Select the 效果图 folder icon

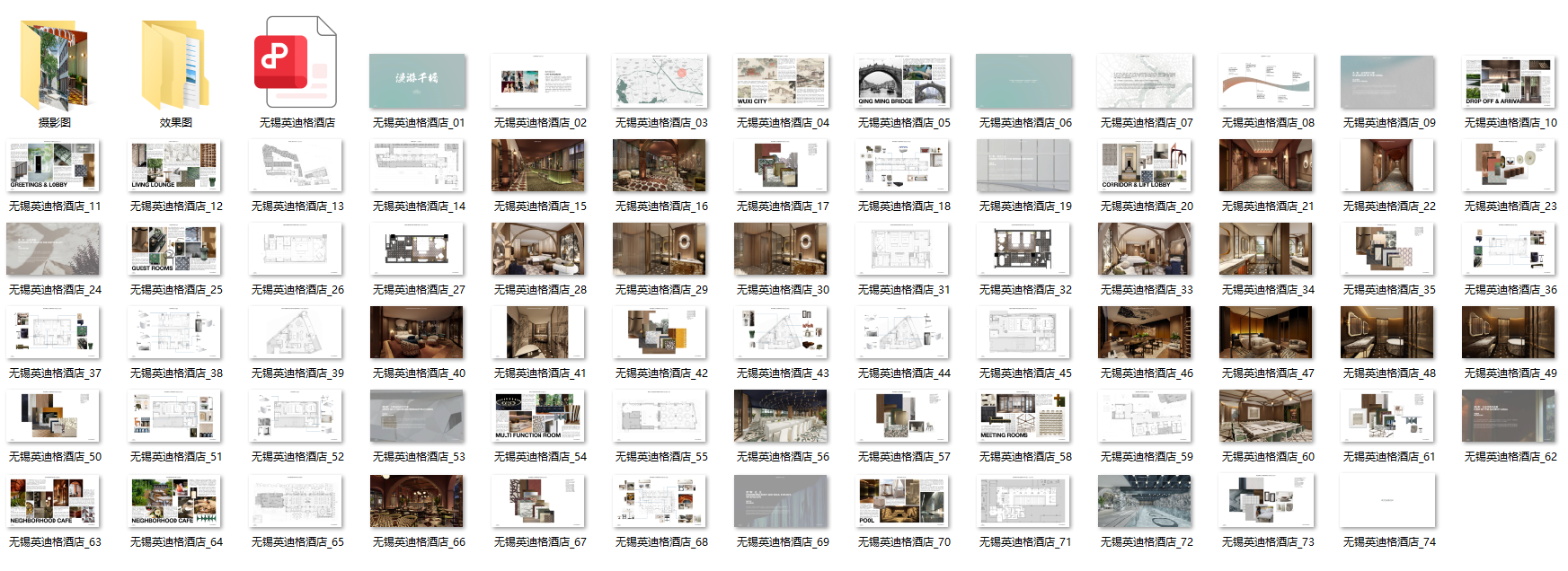click(176, 65)
